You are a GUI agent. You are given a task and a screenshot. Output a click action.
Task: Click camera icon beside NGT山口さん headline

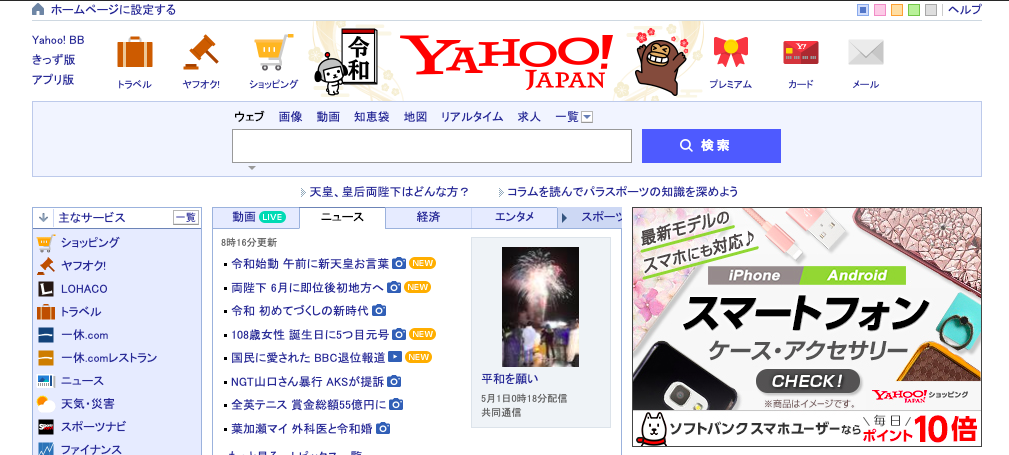tap(394, 382)
